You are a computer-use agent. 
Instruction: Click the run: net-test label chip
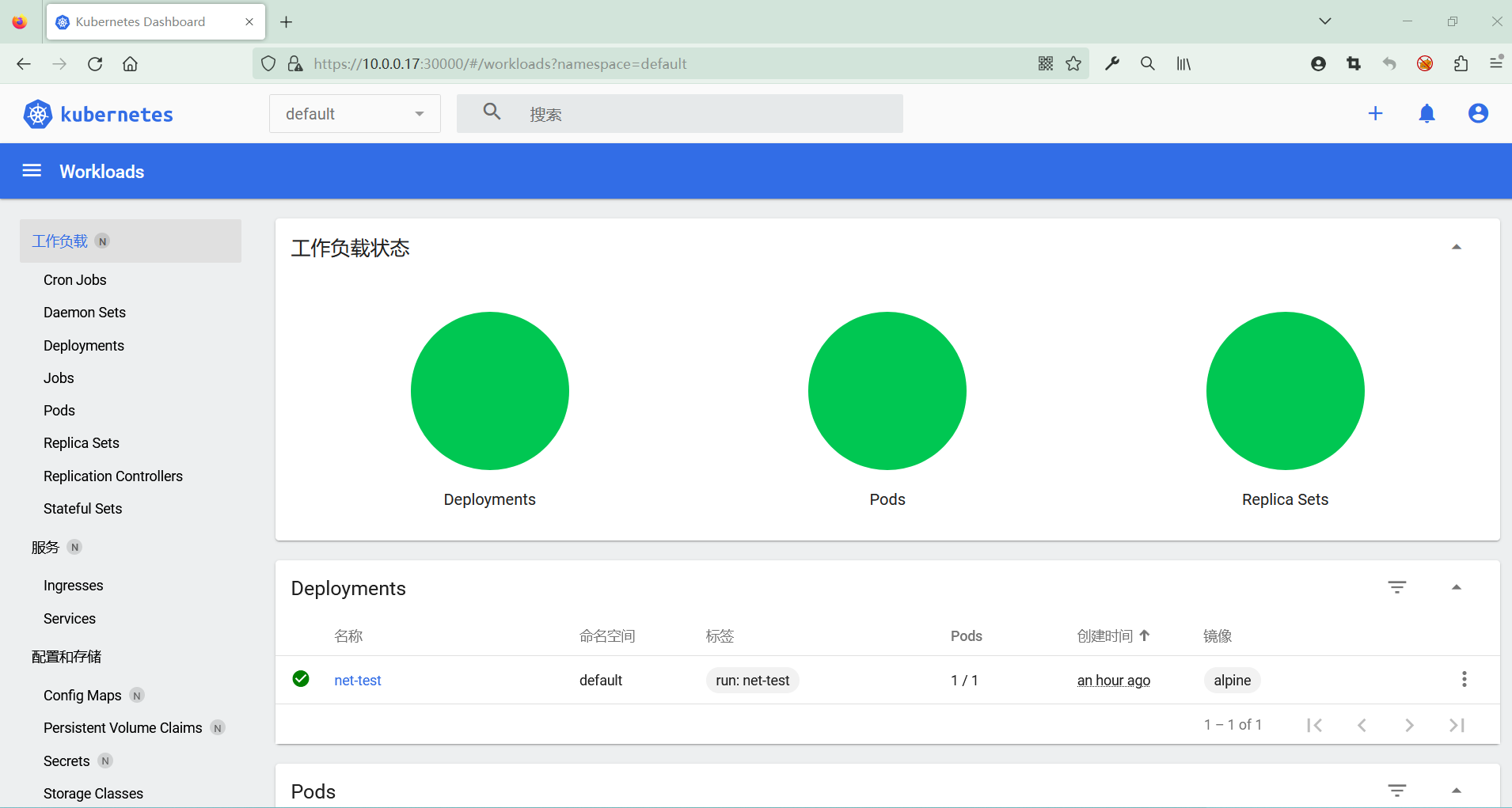click(x=753, y=680)
